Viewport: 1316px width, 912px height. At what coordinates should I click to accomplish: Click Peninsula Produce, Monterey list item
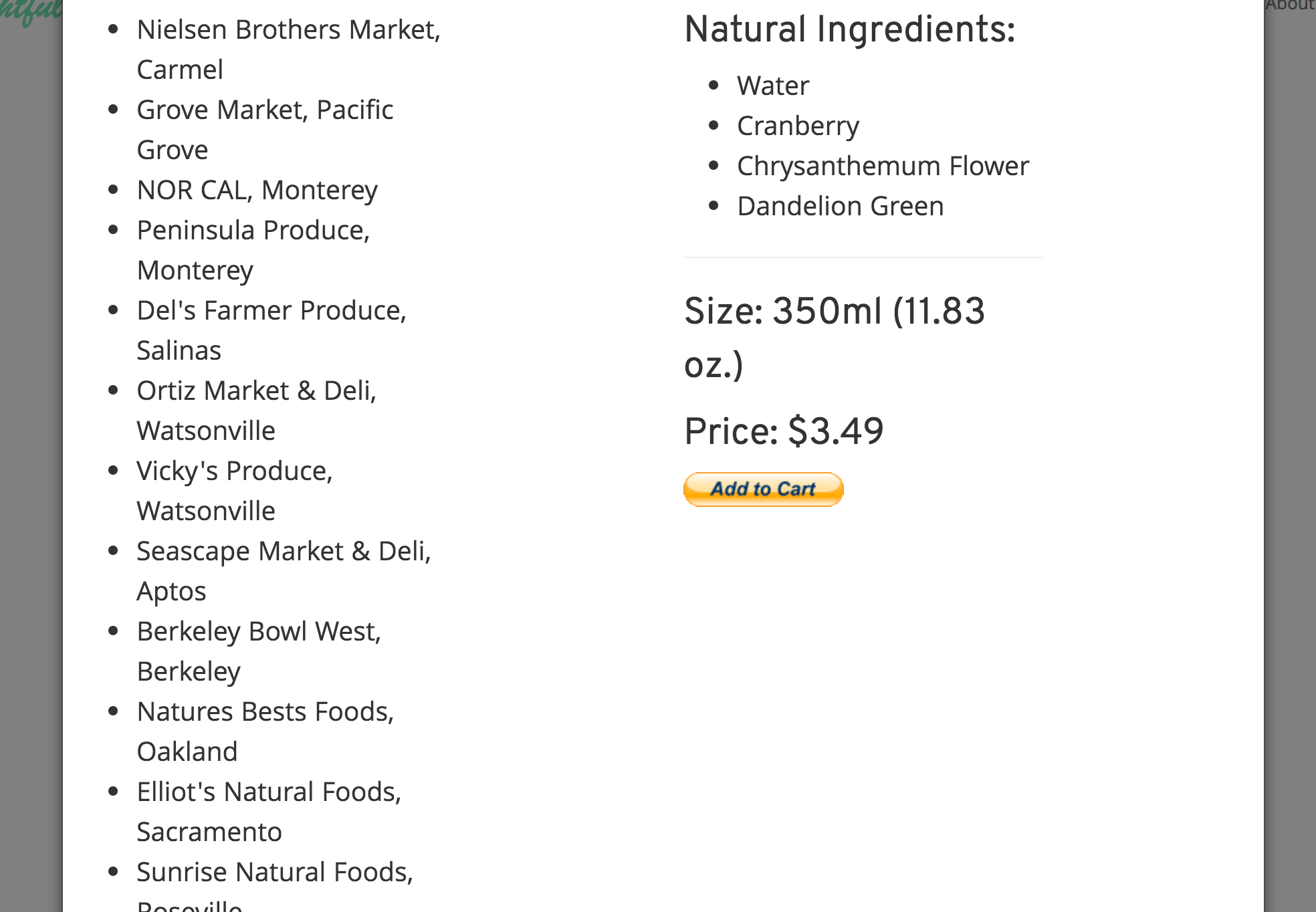click(253, 250)
